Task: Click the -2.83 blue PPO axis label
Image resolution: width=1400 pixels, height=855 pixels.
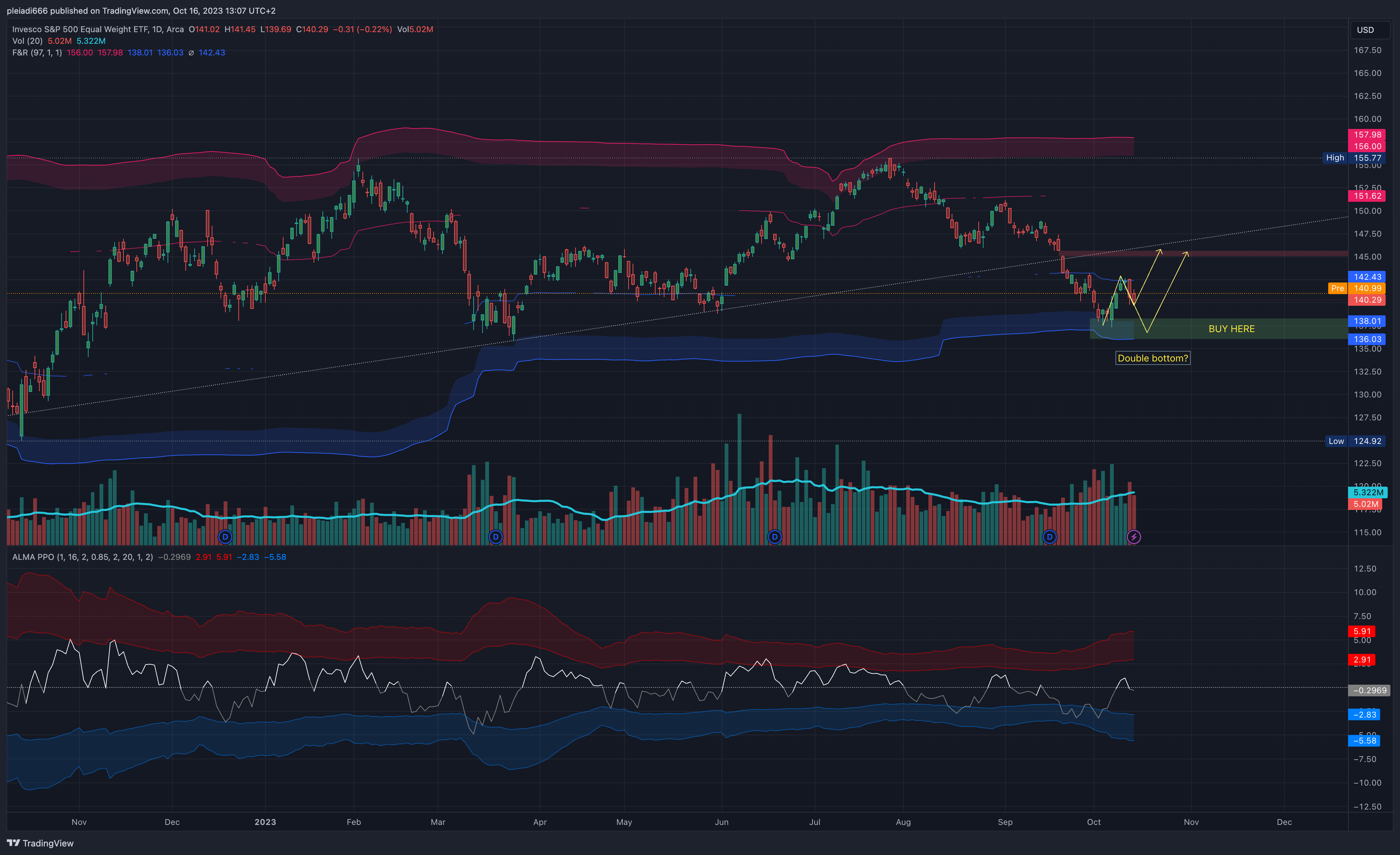Action: coord(1364,715)
